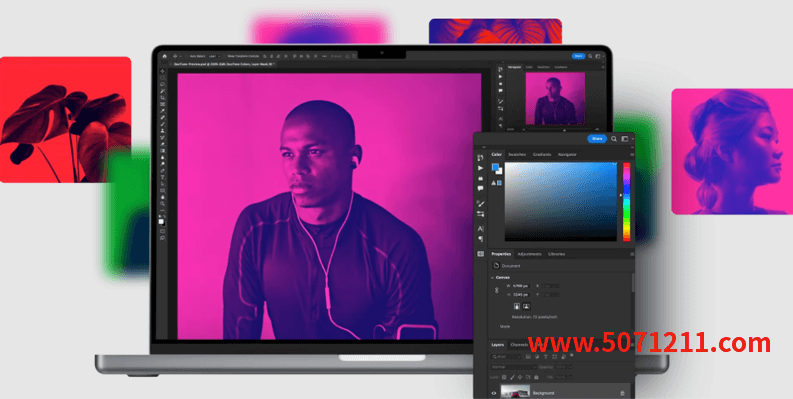The height and width of the screenshot is (399, 793).
Task: Open the Character panel icon
Action: pyautogui.click(x=480, y=229)
